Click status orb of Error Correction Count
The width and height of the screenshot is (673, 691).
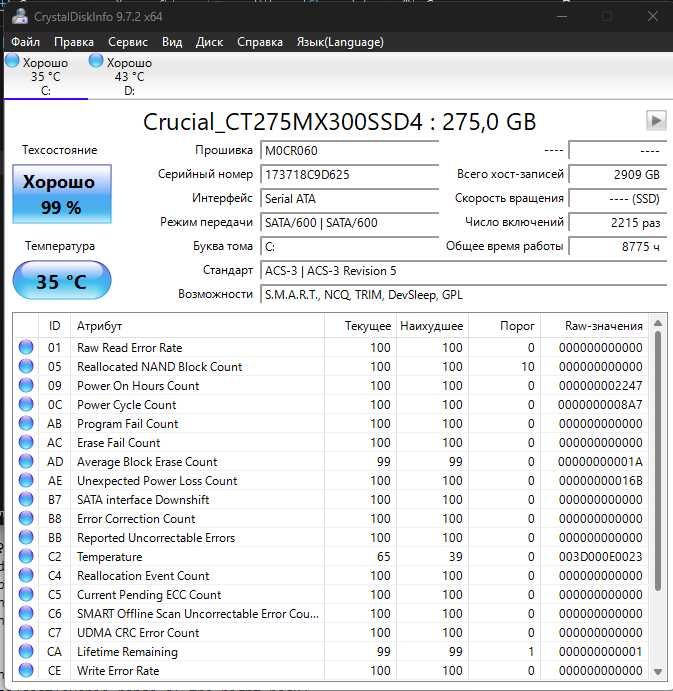click(x=26, y=518)
